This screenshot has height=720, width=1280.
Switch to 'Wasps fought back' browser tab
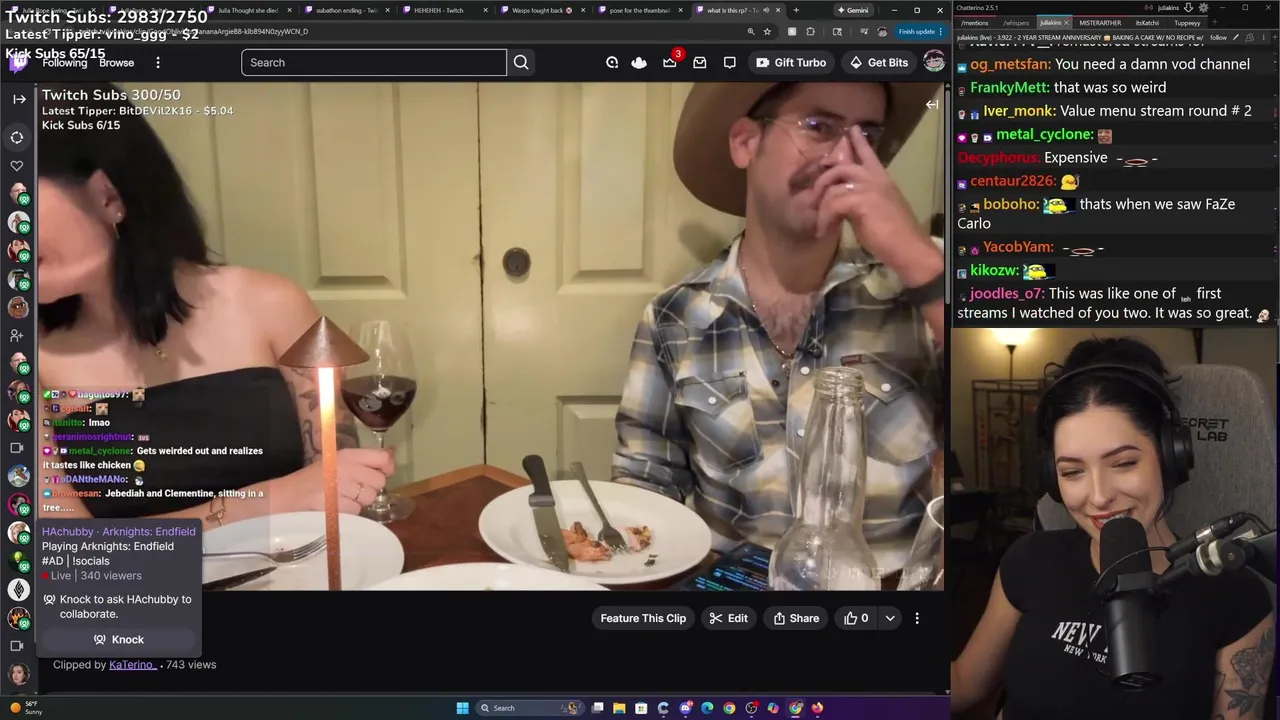pyautogui.click(x=542, y=10)
